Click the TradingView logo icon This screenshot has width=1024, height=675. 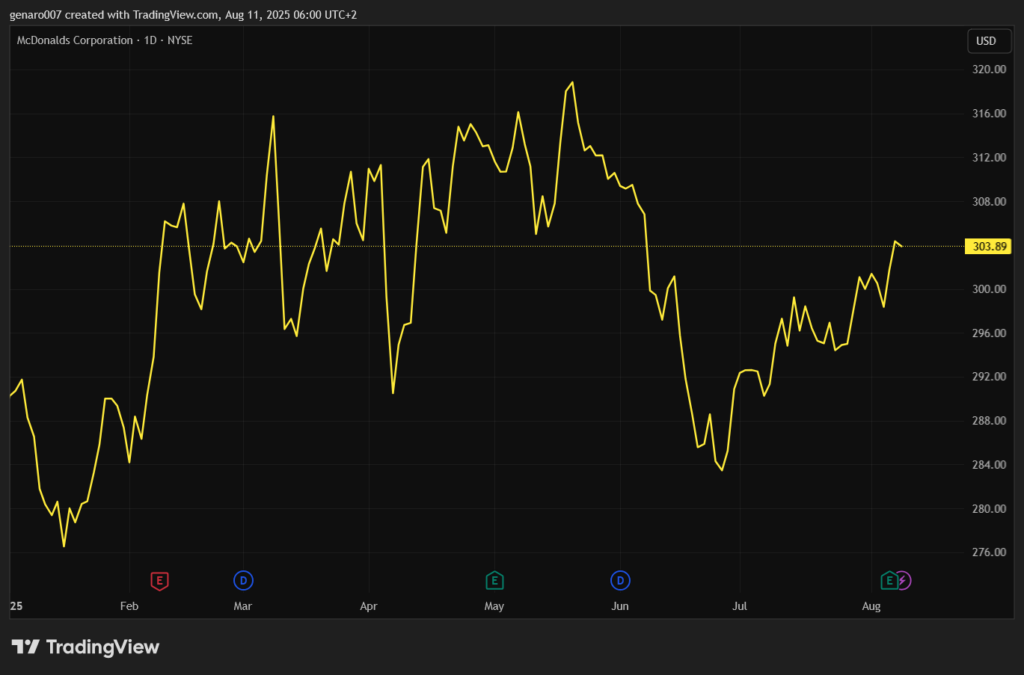(26, 647)
